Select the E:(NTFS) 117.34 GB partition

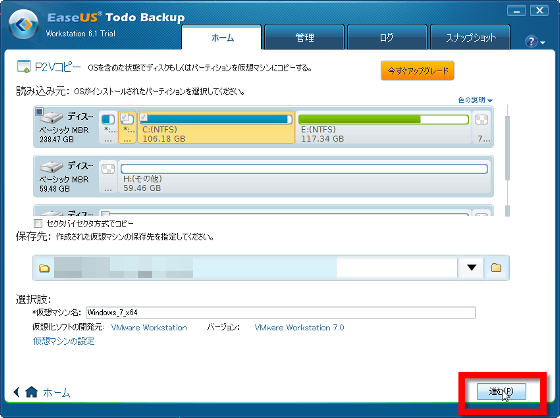tap(383, 127)
